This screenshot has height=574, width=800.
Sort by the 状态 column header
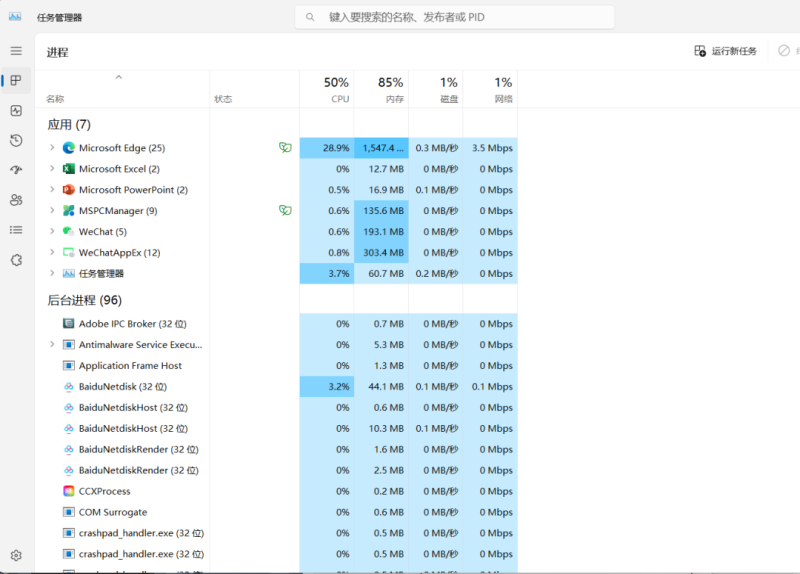(255, 90)
